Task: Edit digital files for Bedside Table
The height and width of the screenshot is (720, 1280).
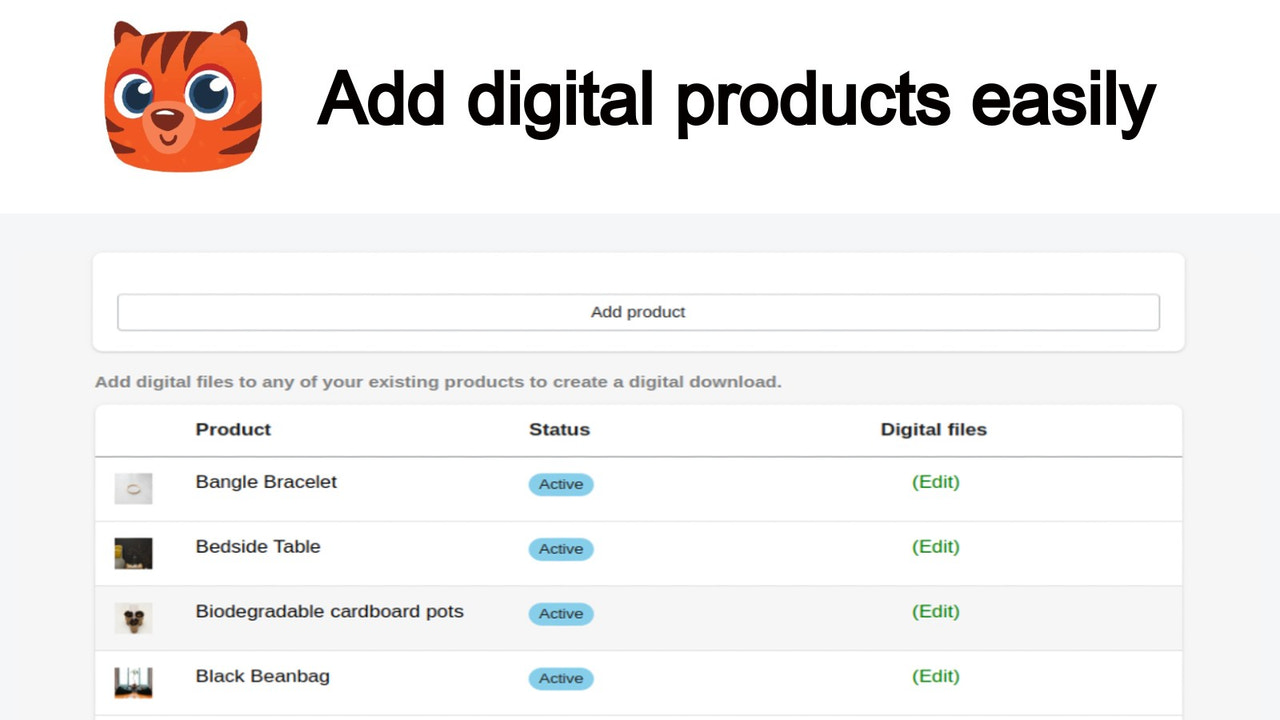Action: pyautogui.click(x=935, y=547)
